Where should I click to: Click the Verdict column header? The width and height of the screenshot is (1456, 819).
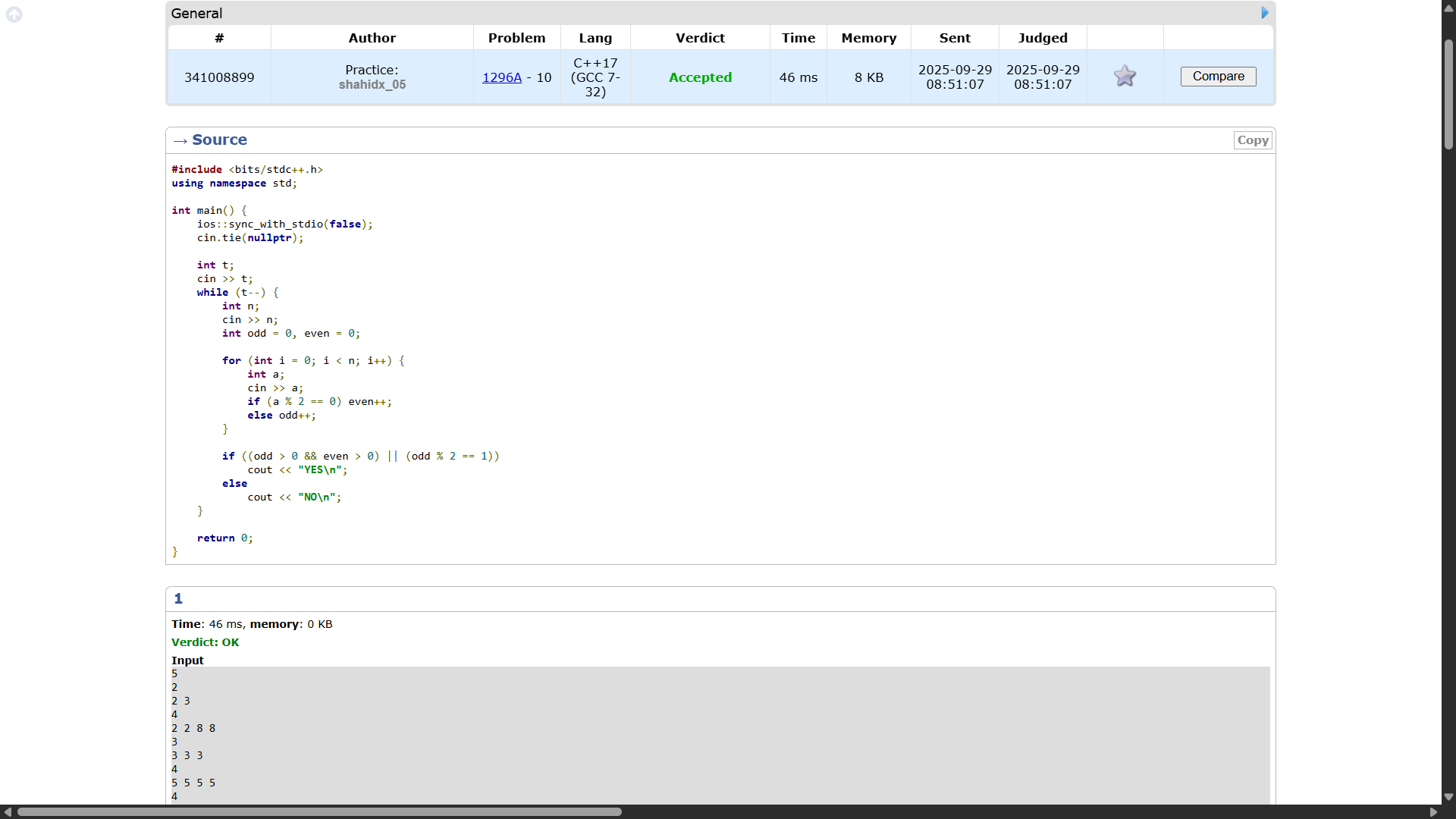(x=699, y=38)
